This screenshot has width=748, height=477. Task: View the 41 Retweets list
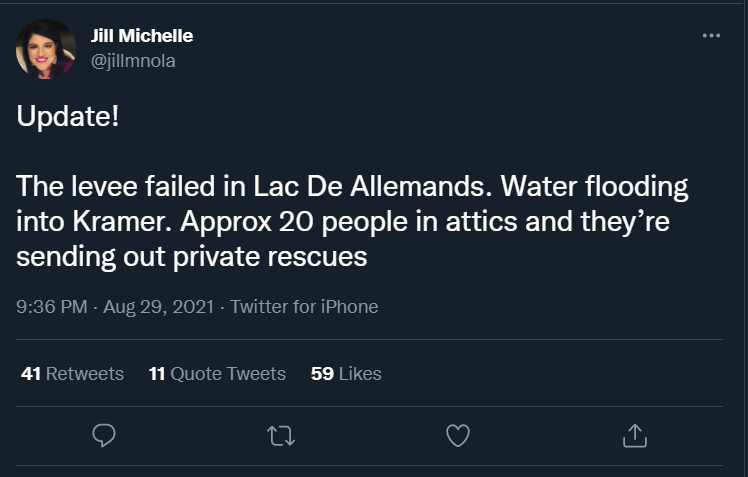coord(72,373)
